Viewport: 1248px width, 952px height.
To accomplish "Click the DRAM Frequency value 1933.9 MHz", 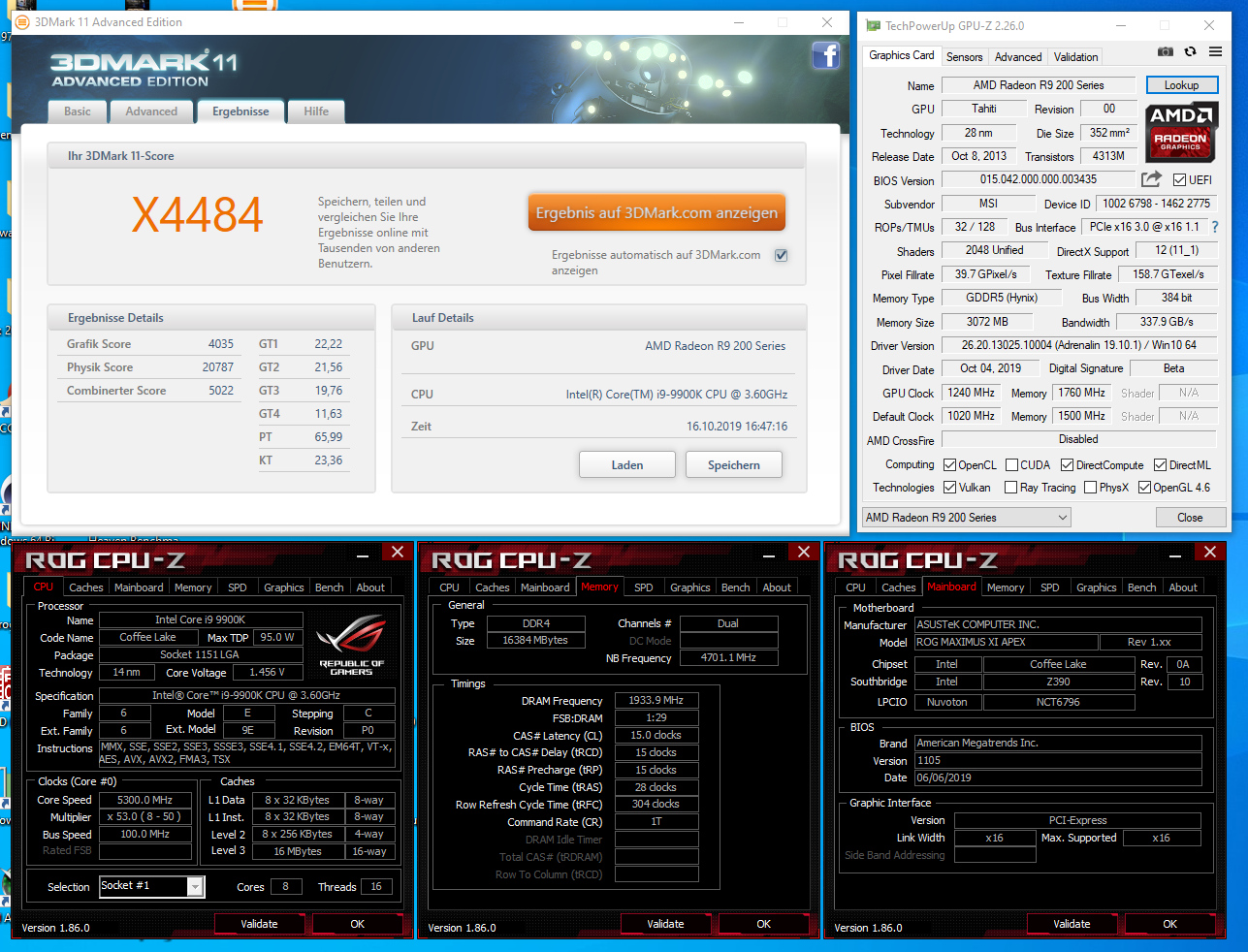I will pos(656,700).
